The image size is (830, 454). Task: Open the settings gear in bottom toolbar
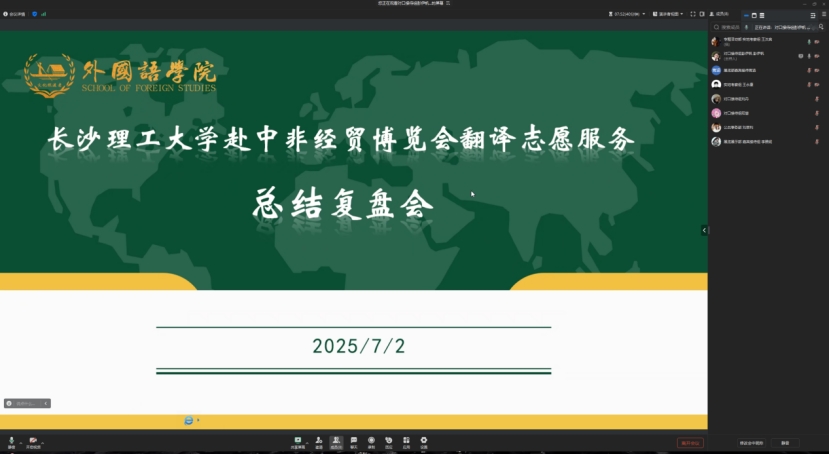coord(424,441)
